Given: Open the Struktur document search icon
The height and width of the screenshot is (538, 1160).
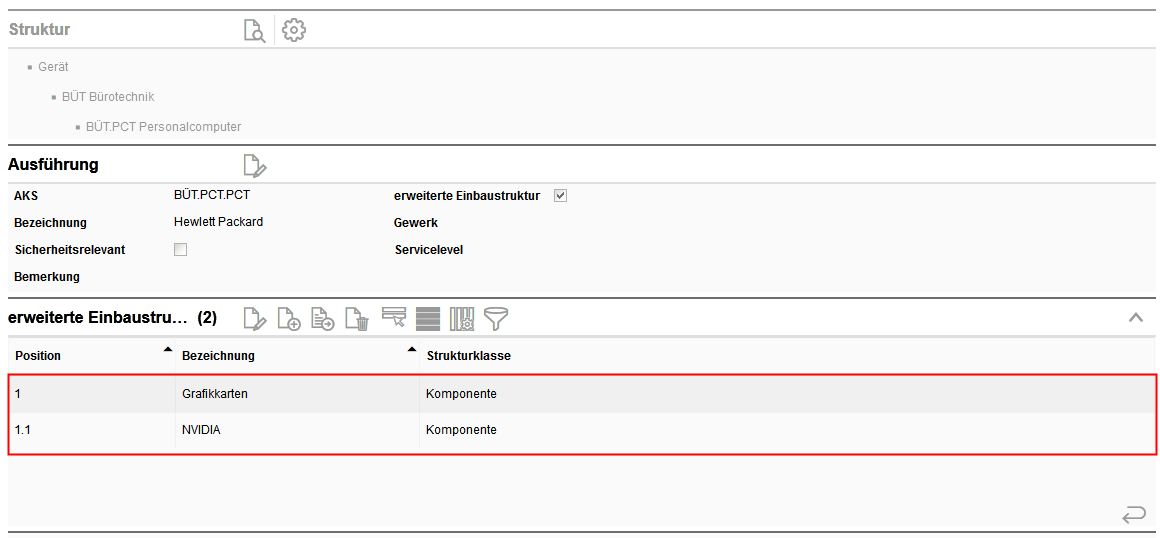Looking at the screenshot, I should [255, 30].
